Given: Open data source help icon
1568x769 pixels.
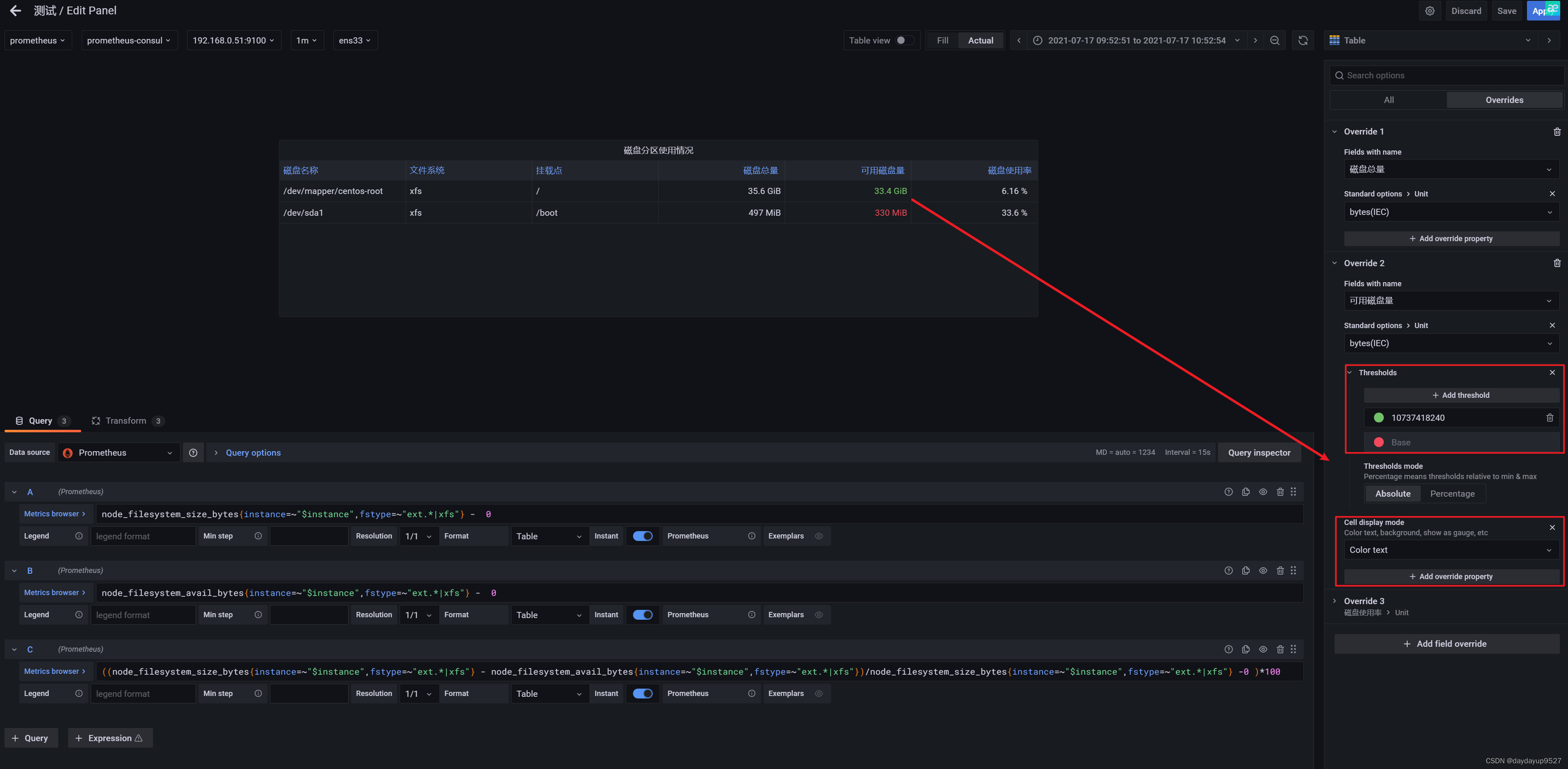Looking at the screenshot, I should click(x=193, y=453).
